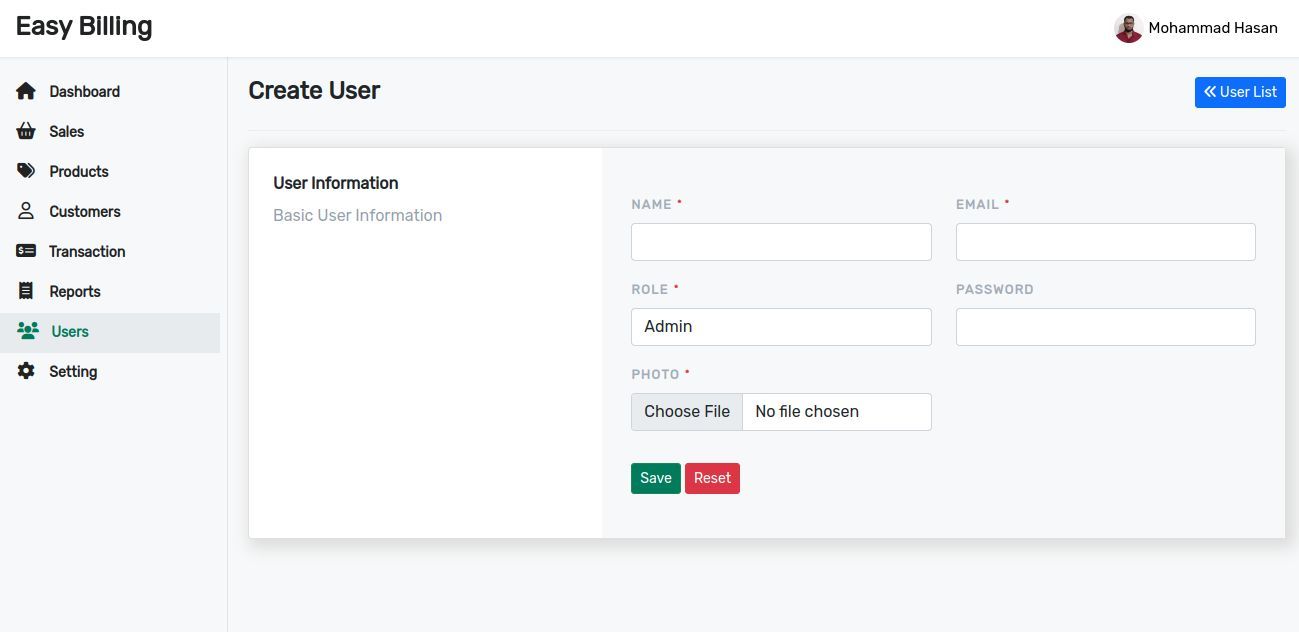Click the Dashboard home icon
The image size is (1299, 632).
click(26, 91)
